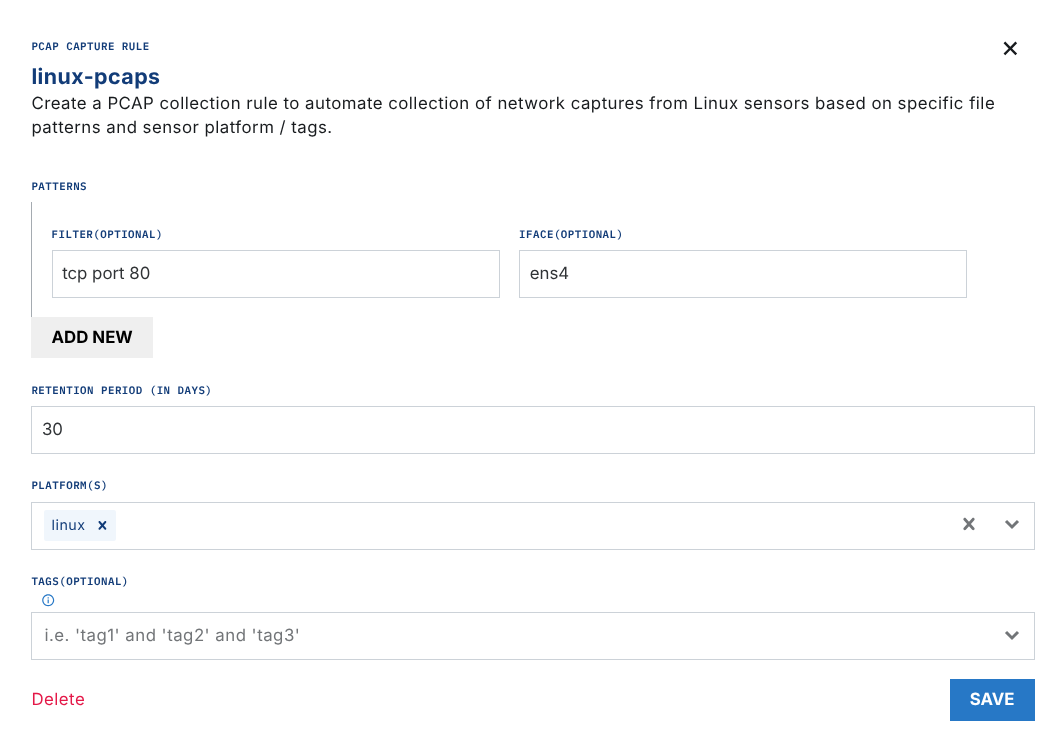Focus the Iface field containing ens4

pos(742,273)
